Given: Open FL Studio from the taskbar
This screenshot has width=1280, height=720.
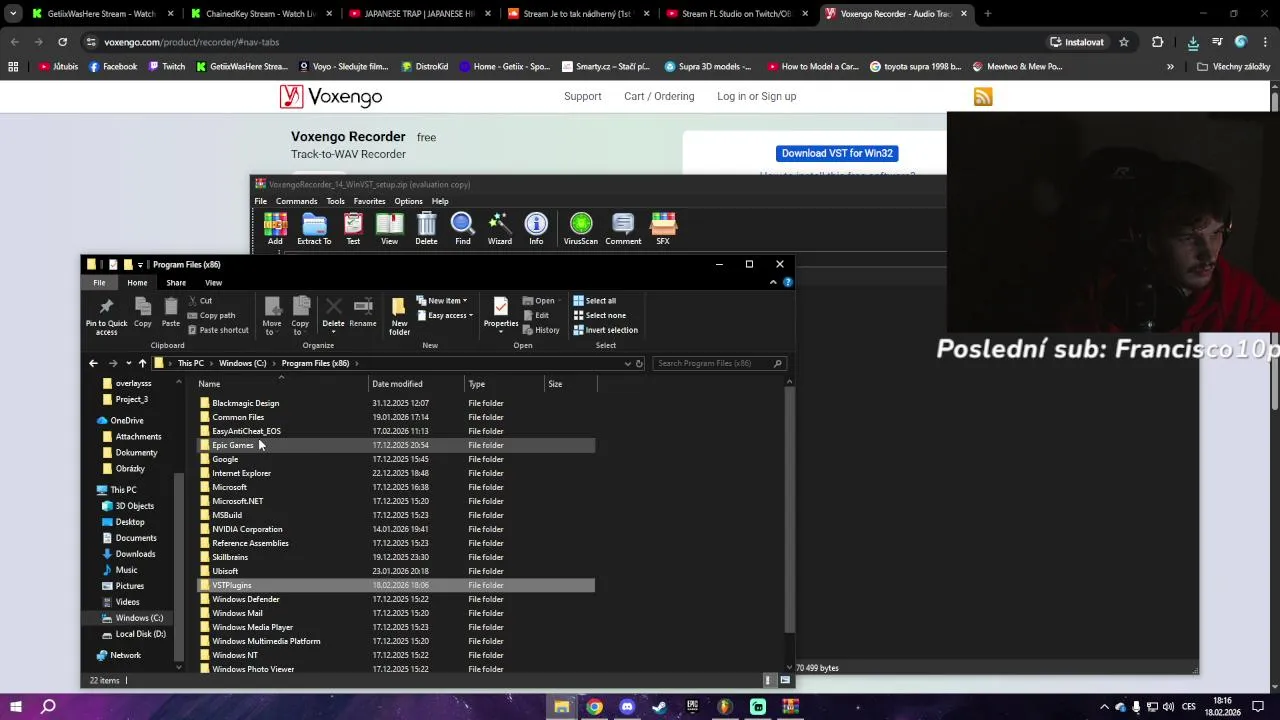Looking at the screenshot, I should point(724,707).
